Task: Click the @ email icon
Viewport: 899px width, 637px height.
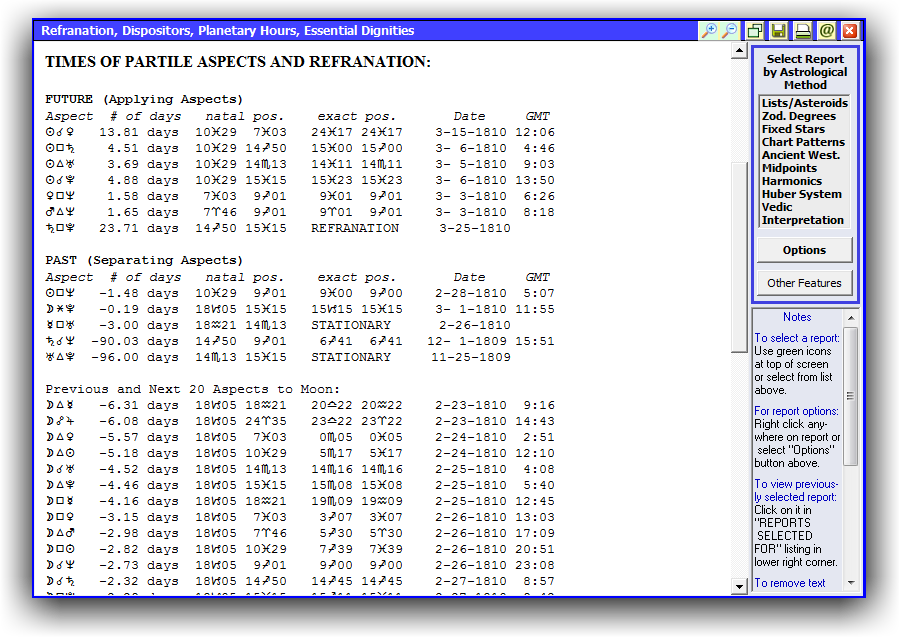Action: tap(826, 31)
